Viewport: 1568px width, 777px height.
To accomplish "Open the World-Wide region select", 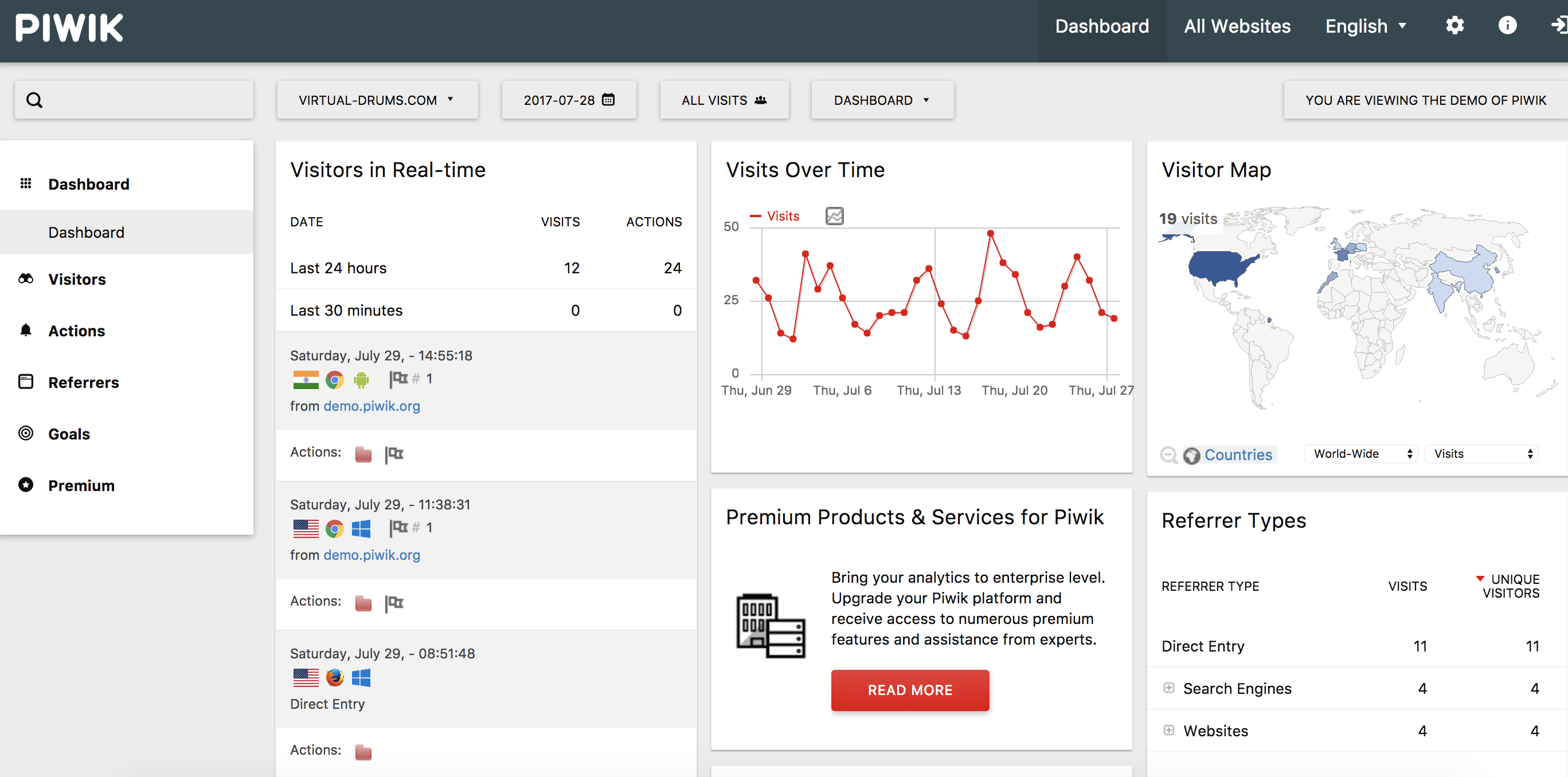I will (1361, 454).
